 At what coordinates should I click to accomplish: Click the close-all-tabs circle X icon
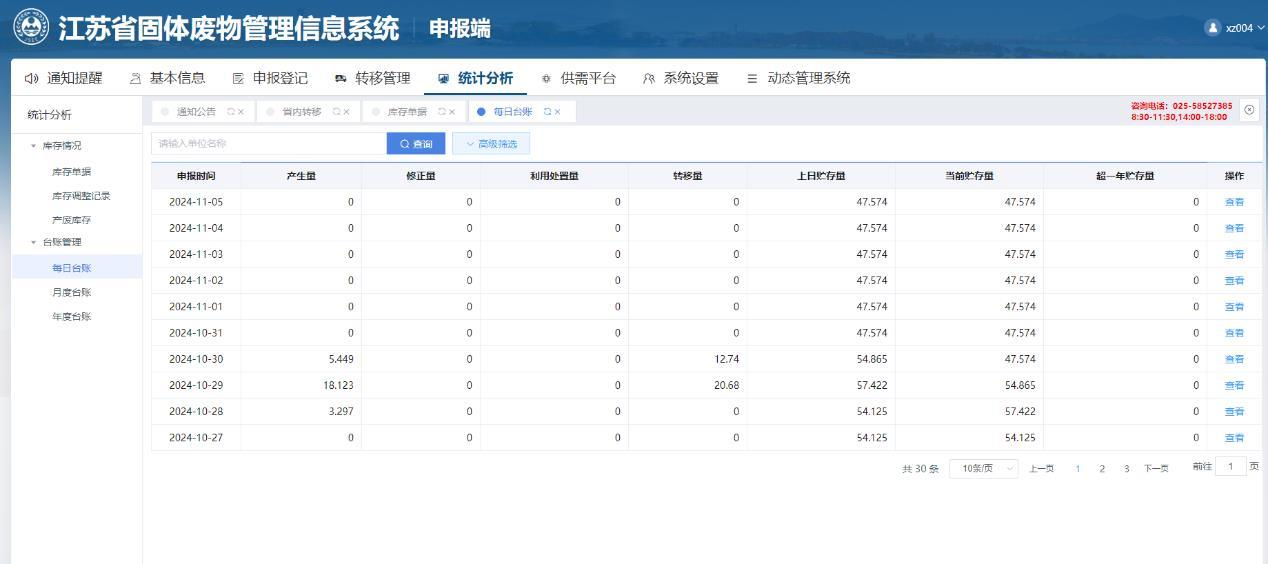(1249, 110)
